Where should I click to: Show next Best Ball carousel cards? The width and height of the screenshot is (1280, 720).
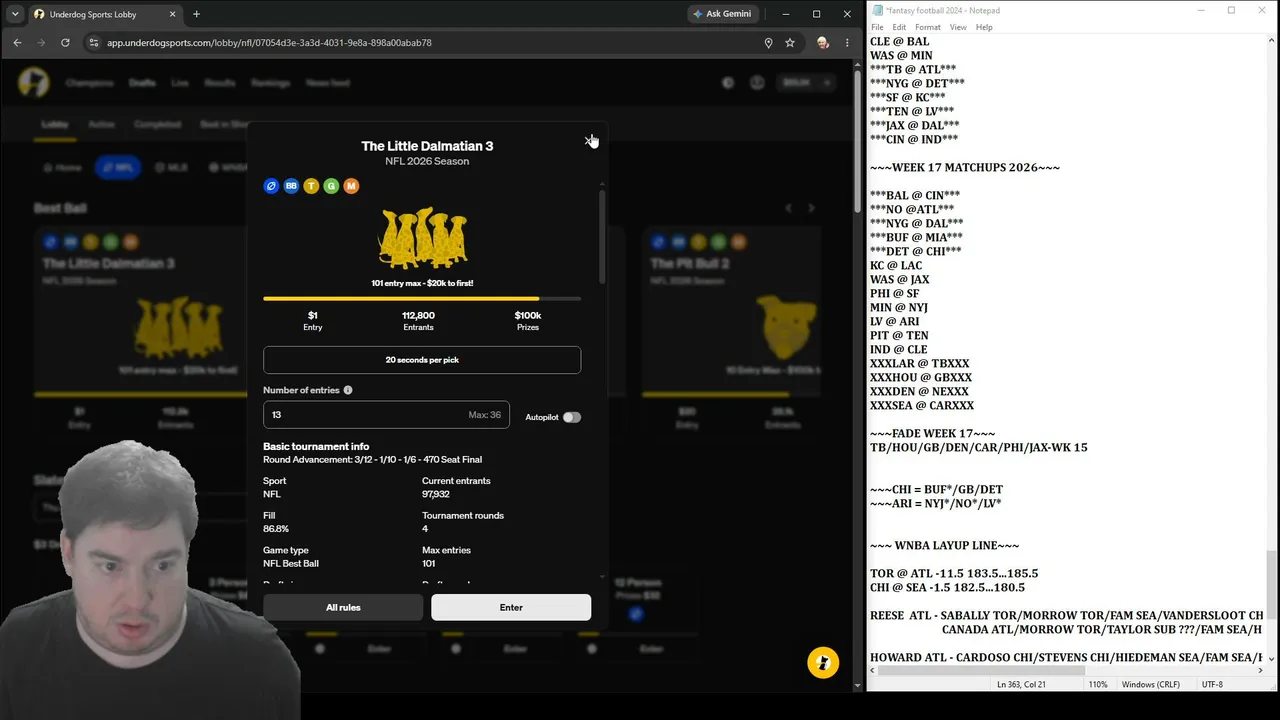811,208
